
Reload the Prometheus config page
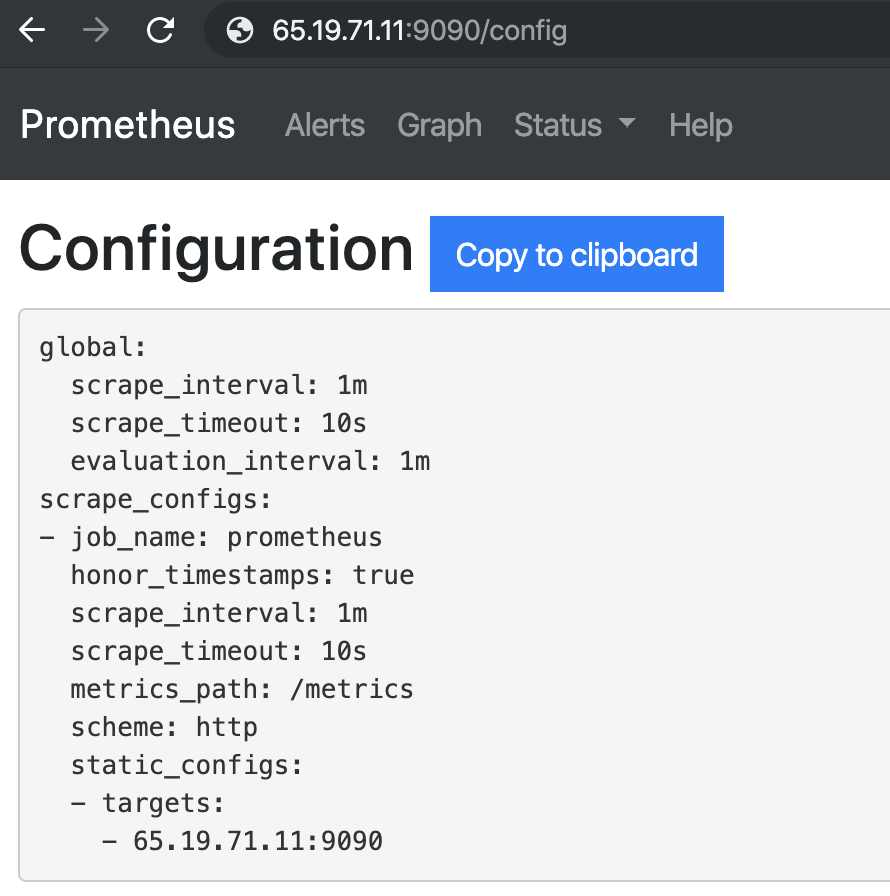click(160, 31)
